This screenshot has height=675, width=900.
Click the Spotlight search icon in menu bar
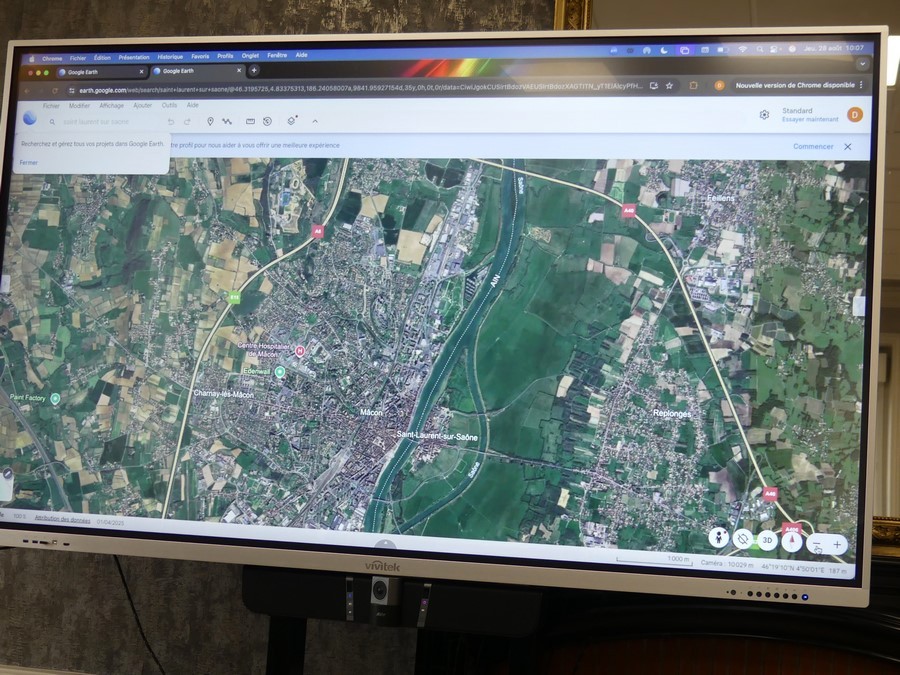[760, 50]
